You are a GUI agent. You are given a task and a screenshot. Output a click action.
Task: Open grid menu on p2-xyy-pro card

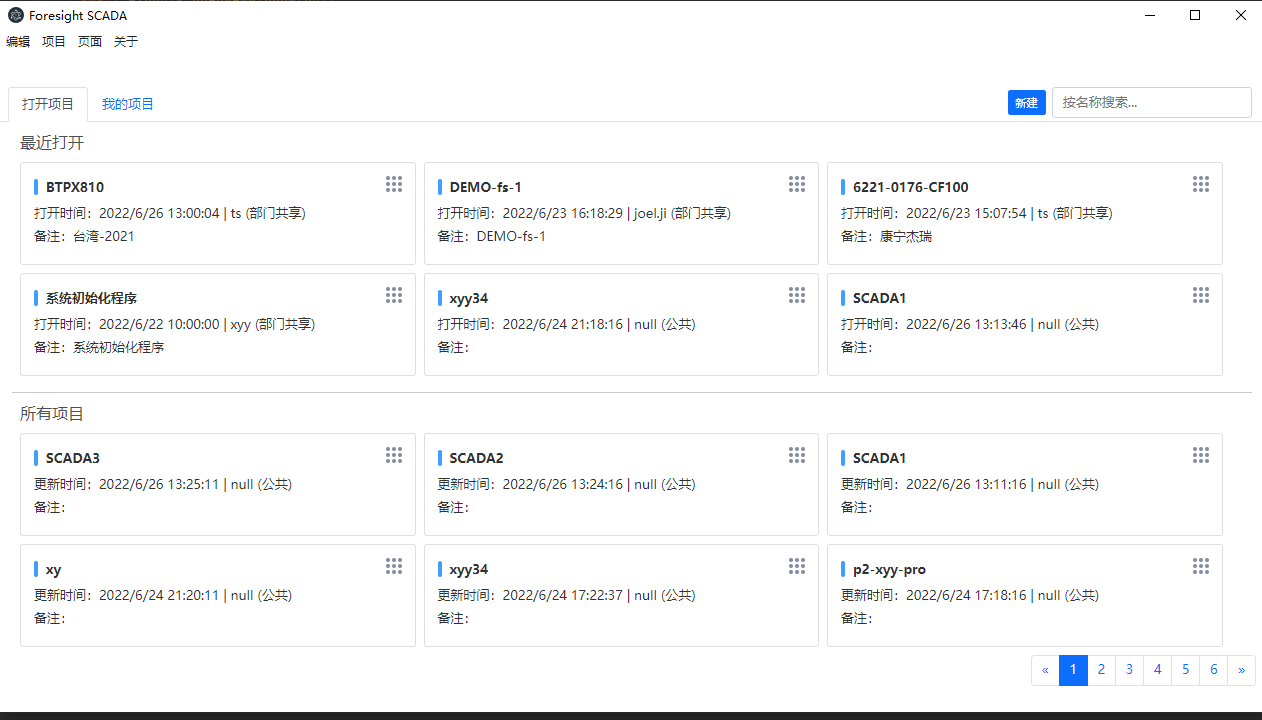[1201, 566]
